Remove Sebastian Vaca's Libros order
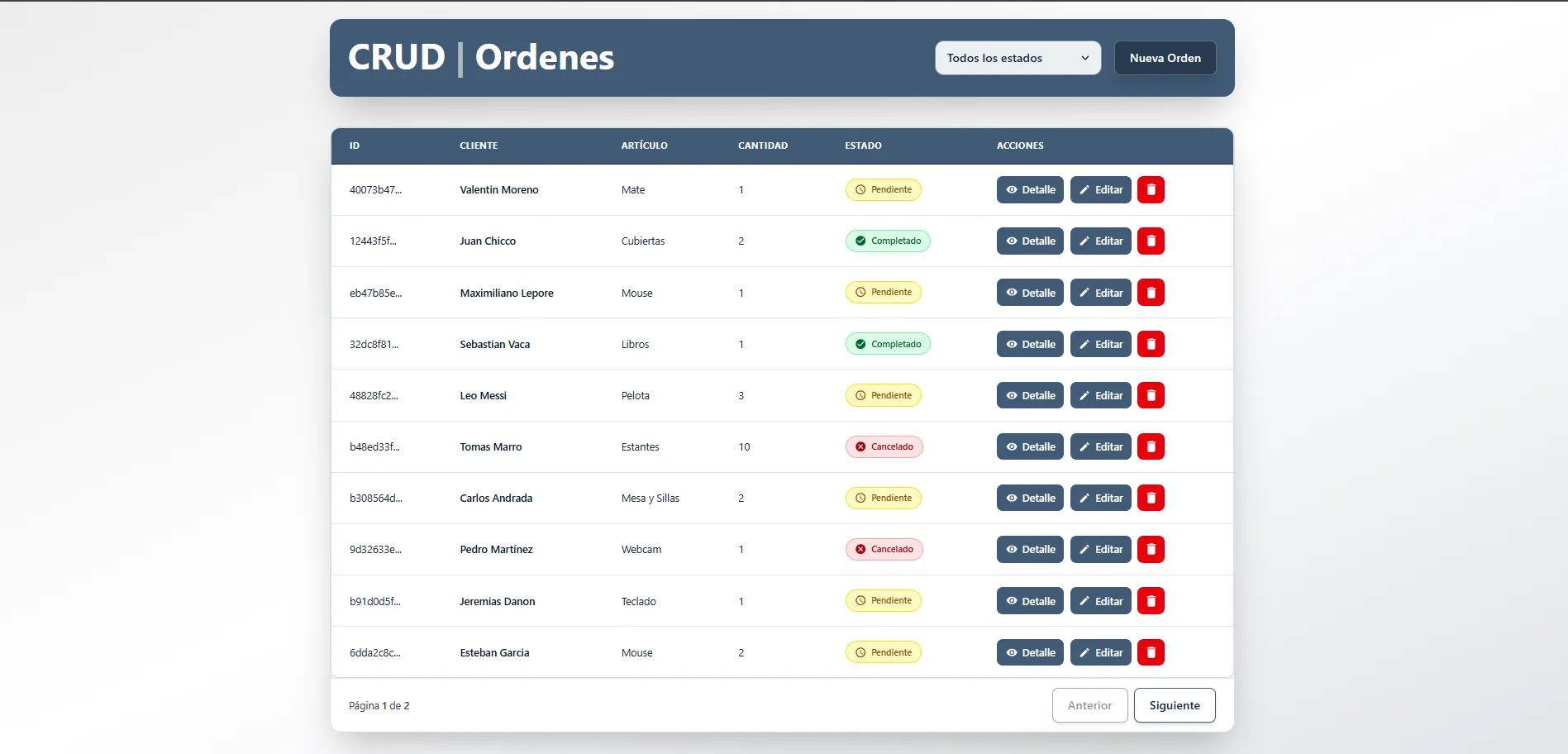1568x754 pixels. point(1151,345)
